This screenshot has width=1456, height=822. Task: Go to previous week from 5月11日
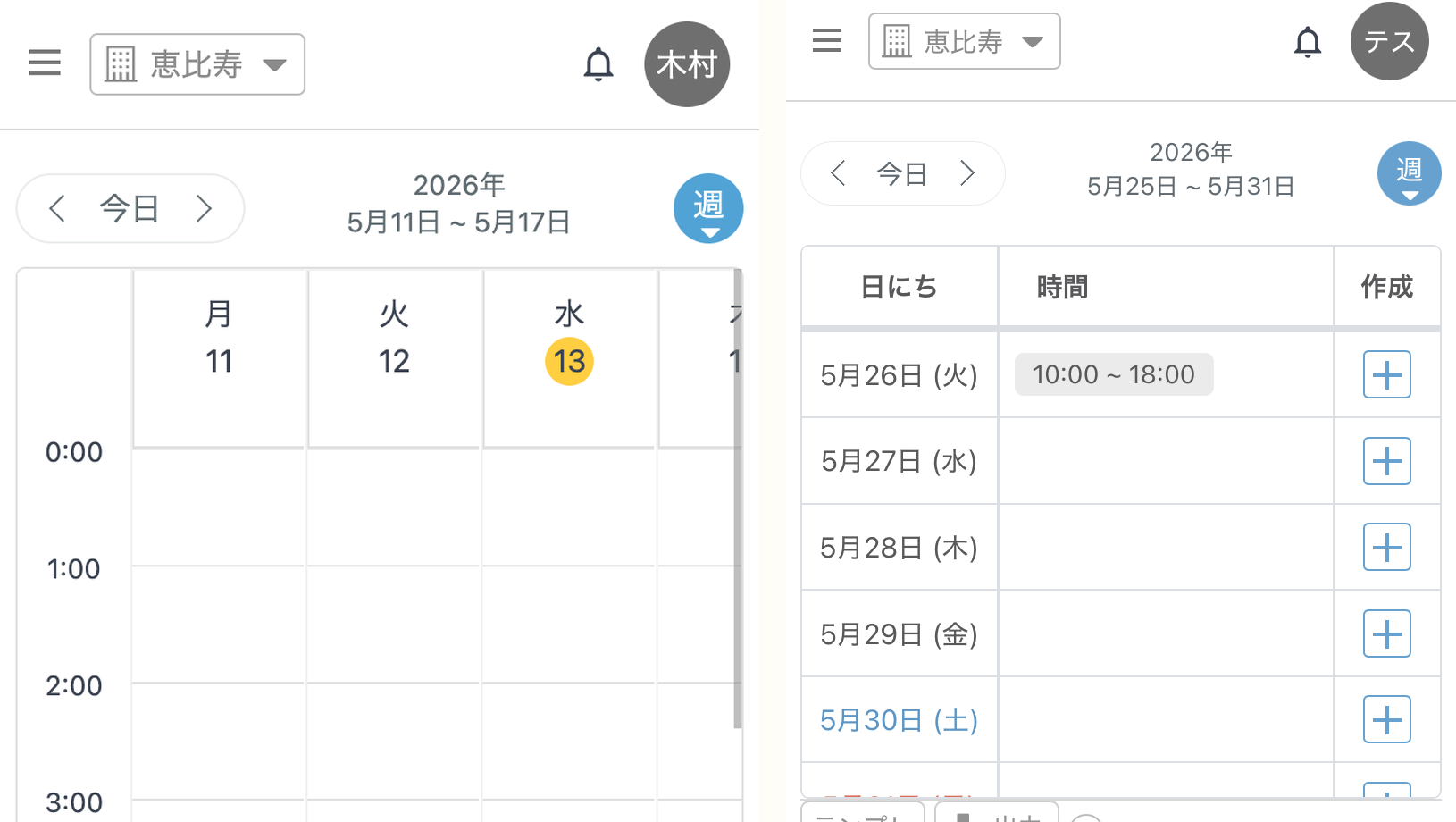click(57, 209)
